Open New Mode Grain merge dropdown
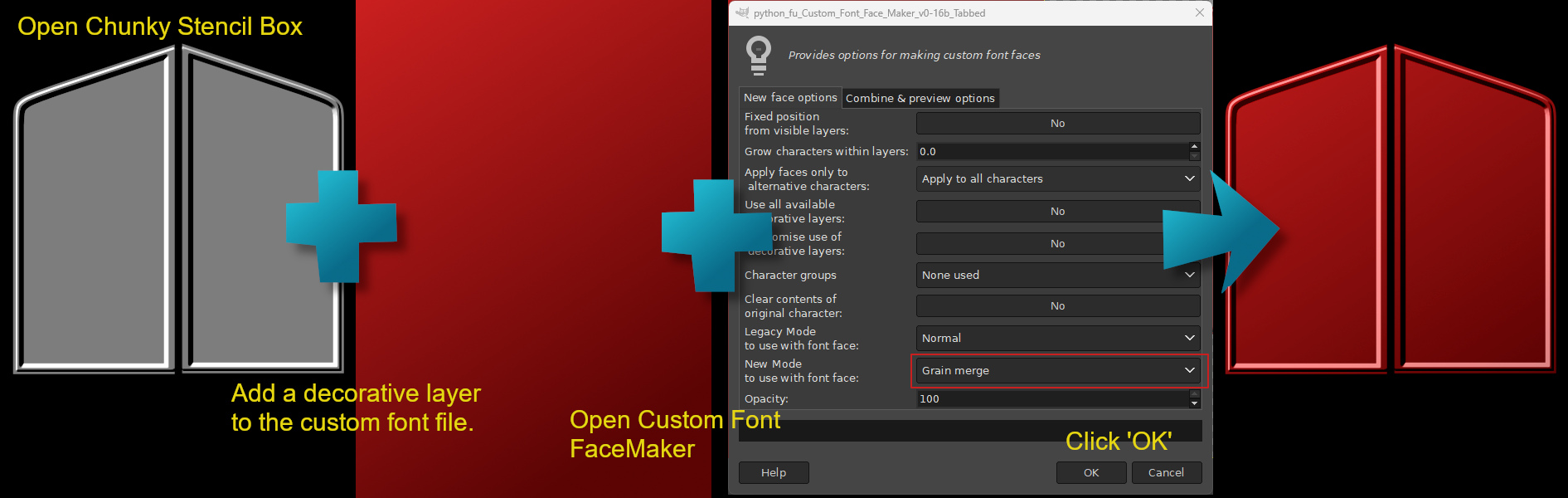The height and width of the screenshot is (498, 1568). pos(1057,371)
